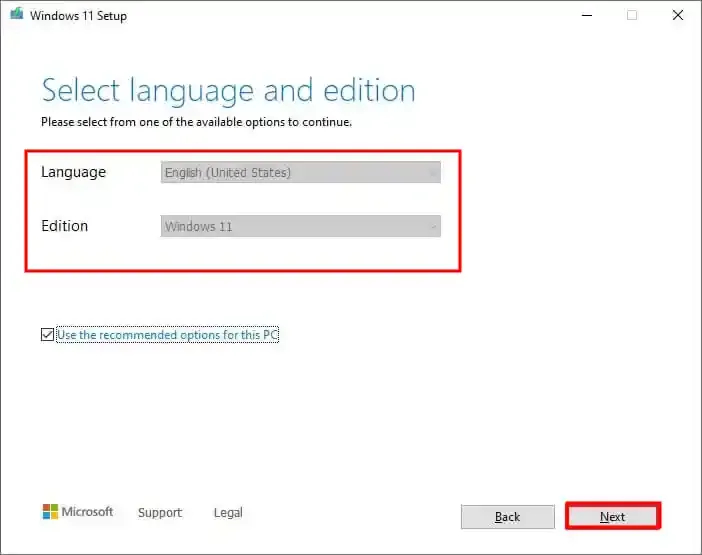Close the Windows 11 Setup window
Screen dimensions: 702x555
678,15
